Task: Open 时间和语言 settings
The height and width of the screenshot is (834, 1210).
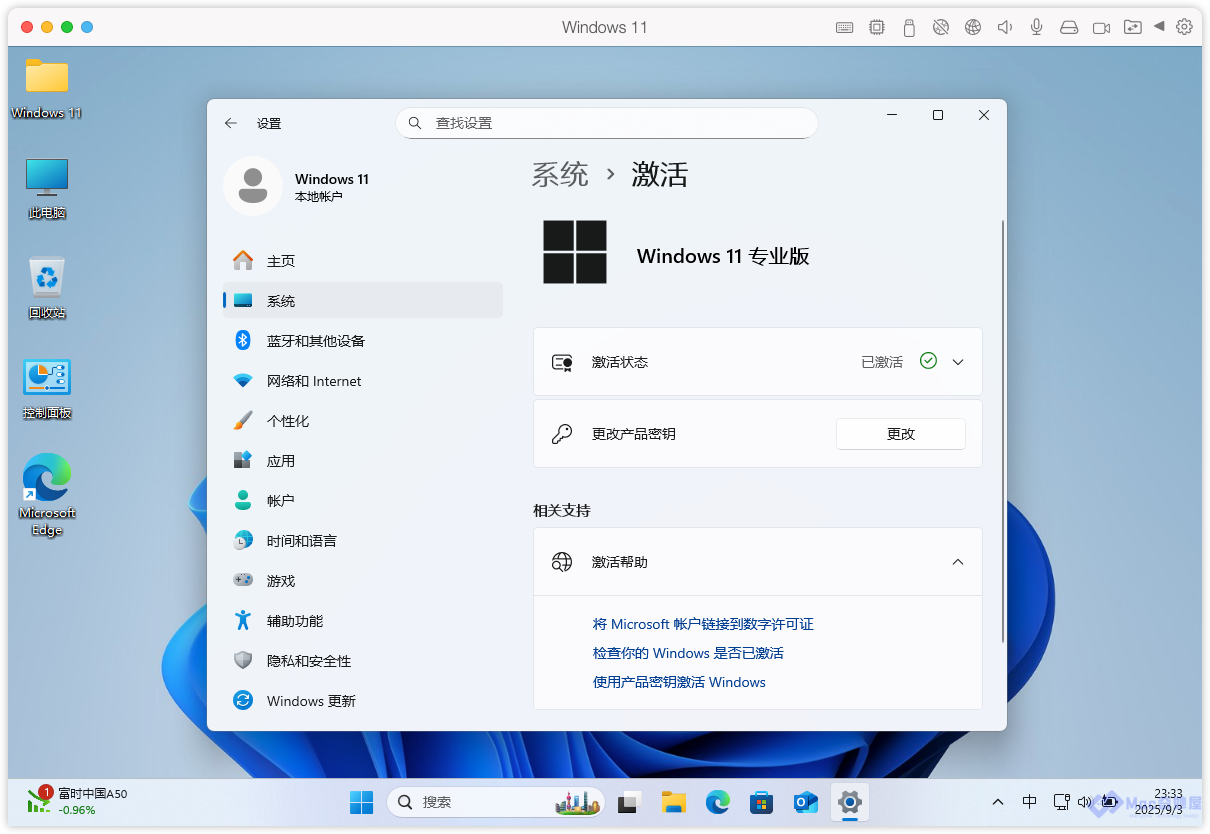Action: [362, 541]
